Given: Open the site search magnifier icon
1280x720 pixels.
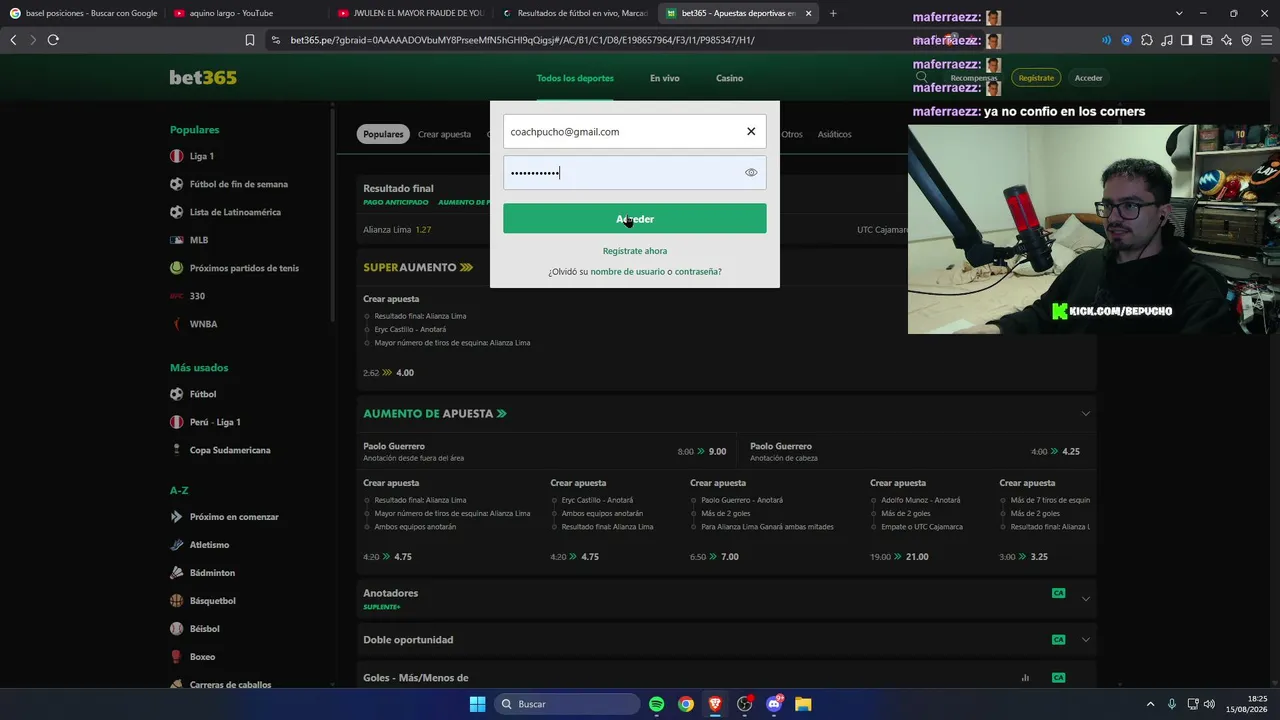Looking at the screenshot, I should 922,77.
